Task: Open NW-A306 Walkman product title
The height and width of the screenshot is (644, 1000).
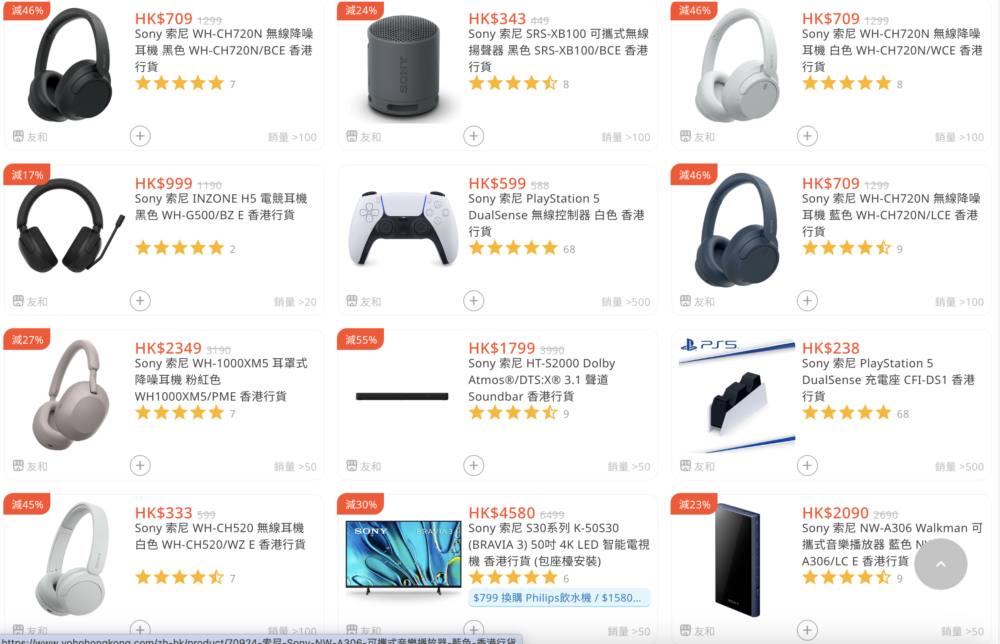Action: click(x=892, y=545)
